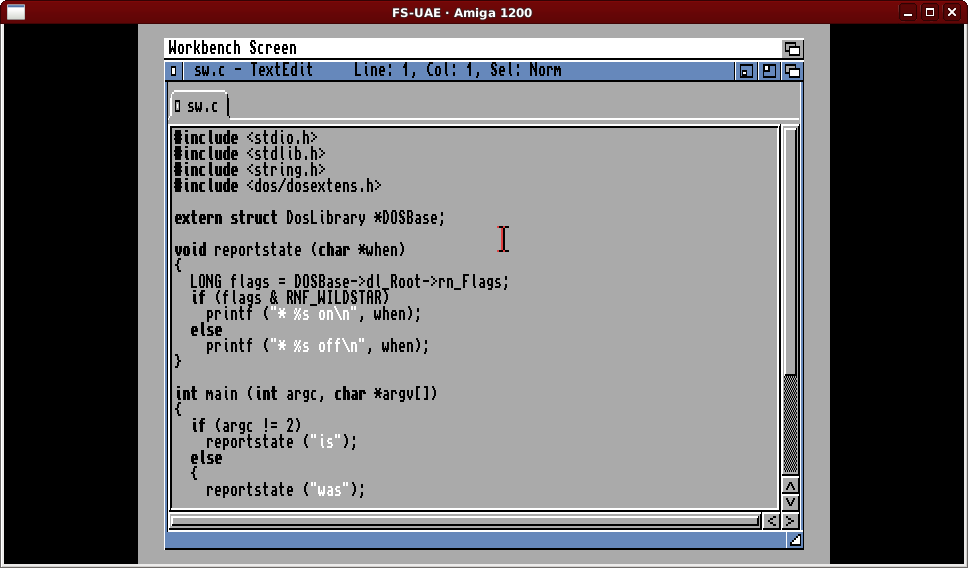This screenshot has height=568, width=968.
Task: Click Workbench Screen depth gadget
Action: [792, 48]
